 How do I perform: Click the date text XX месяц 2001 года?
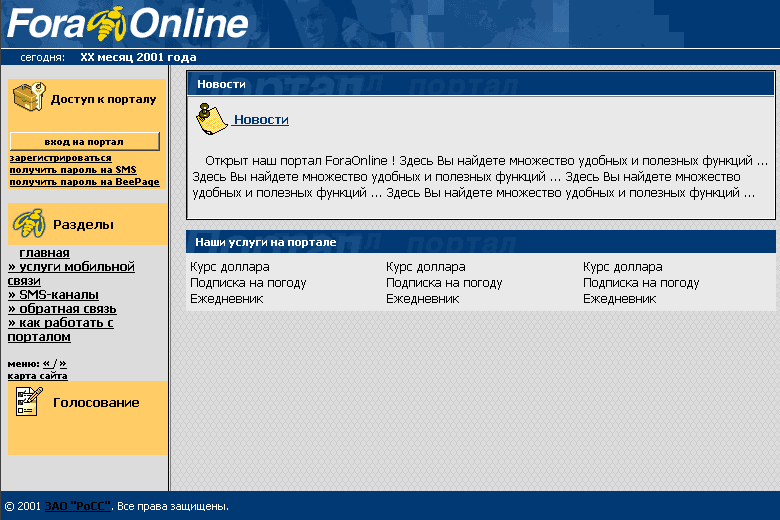coord(138,57)
